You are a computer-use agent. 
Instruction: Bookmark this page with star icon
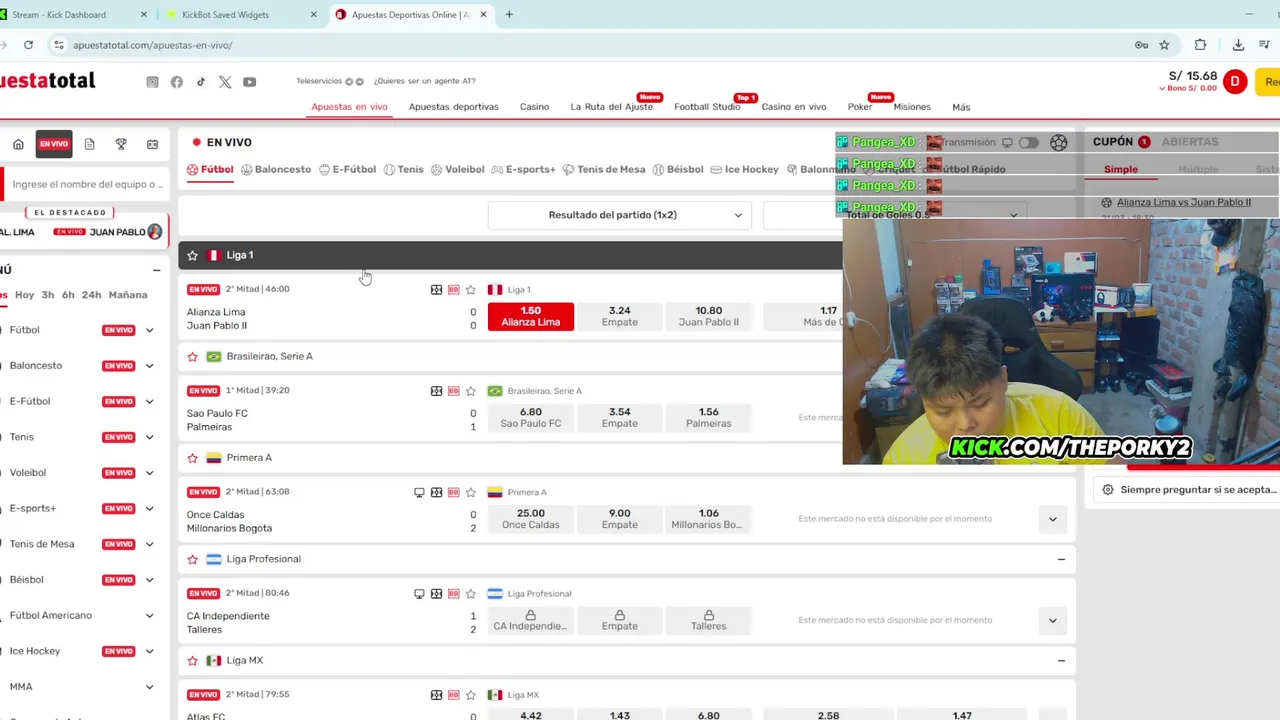point(1164,45)
